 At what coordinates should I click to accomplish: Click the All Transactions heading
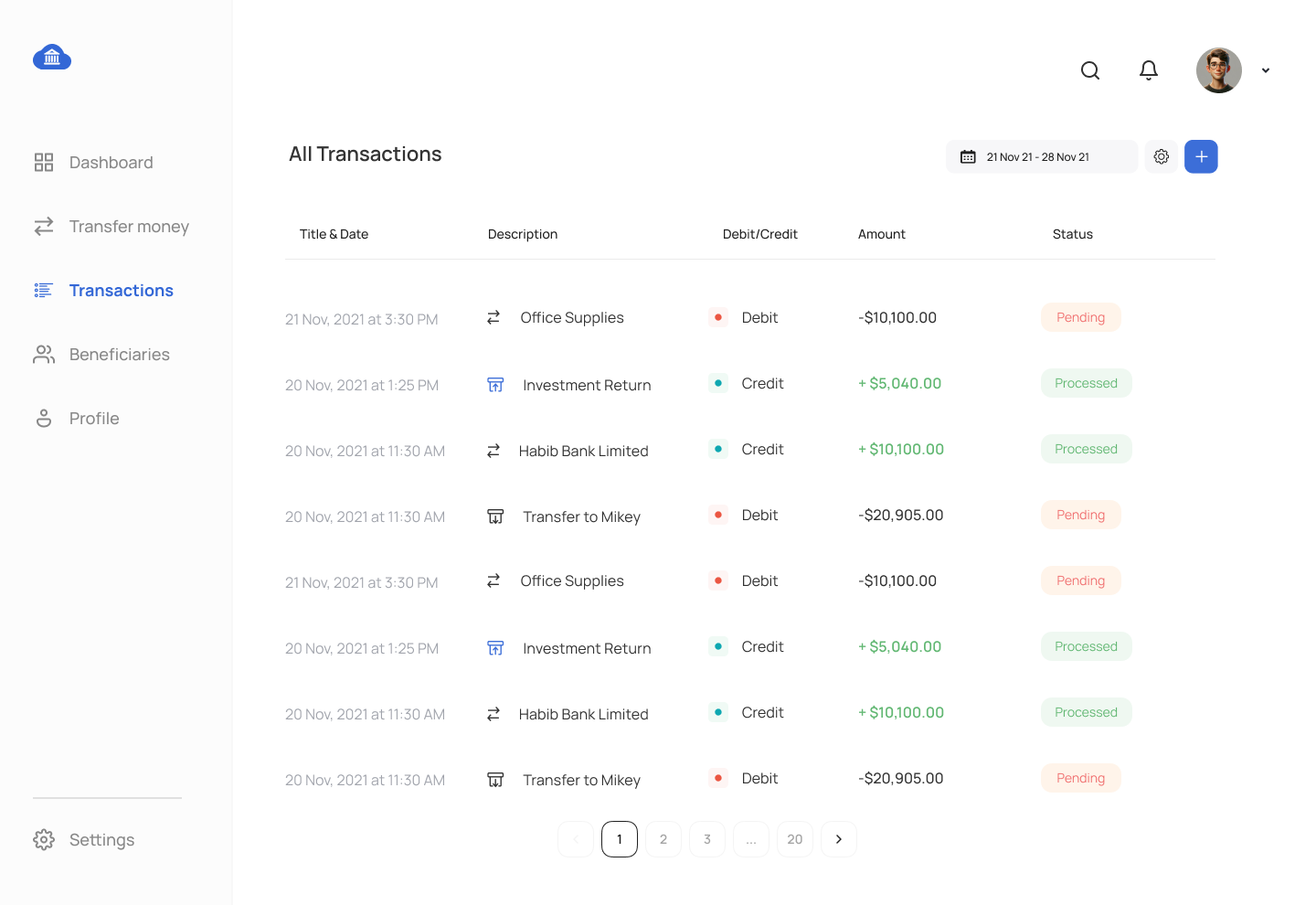coord(366,154)
